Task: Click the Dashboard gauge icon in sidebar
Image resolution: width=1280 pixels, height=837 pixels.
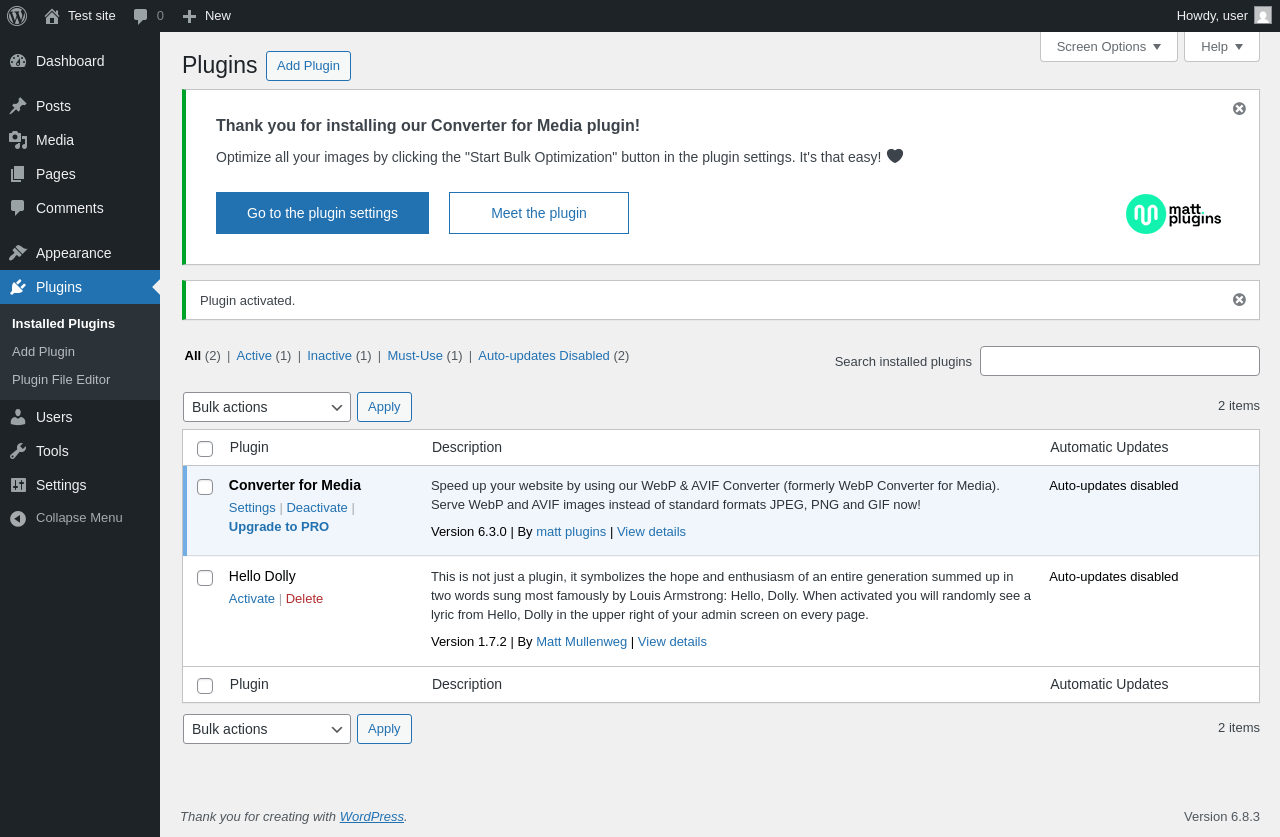Action: 18,61
